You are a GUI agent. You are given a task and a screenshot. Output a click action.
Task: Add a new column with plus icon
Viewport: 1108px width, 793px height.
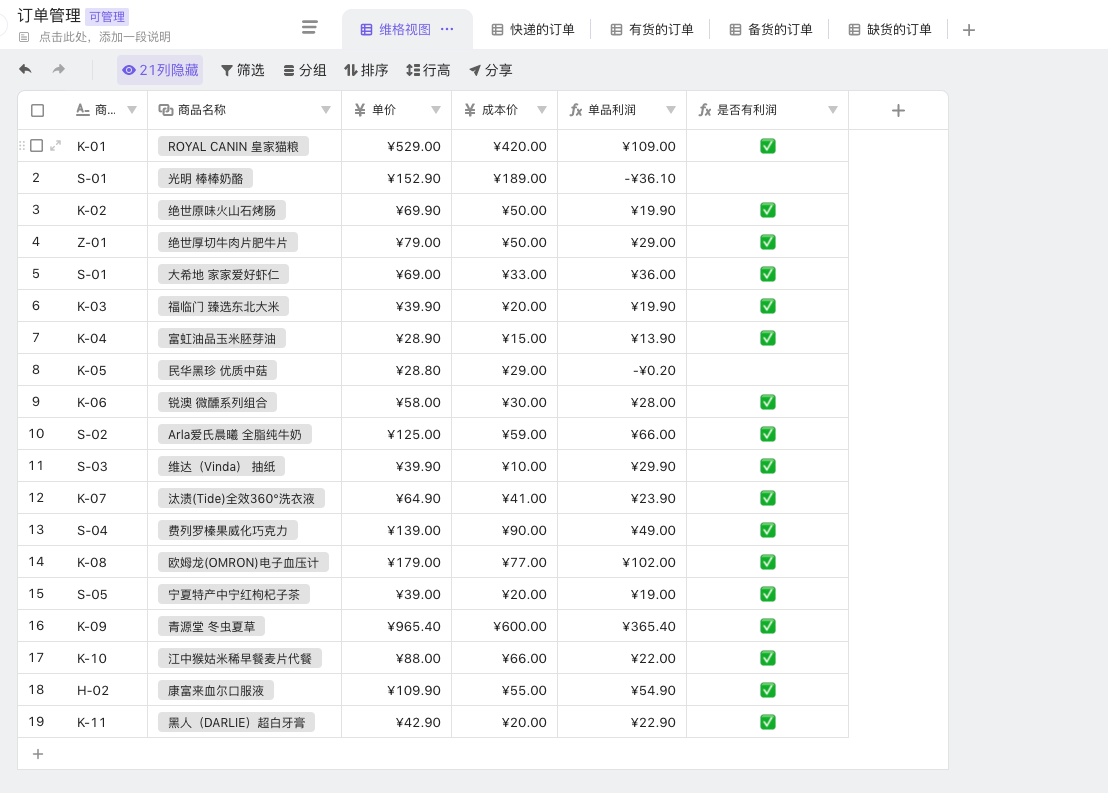click(897, 110)
